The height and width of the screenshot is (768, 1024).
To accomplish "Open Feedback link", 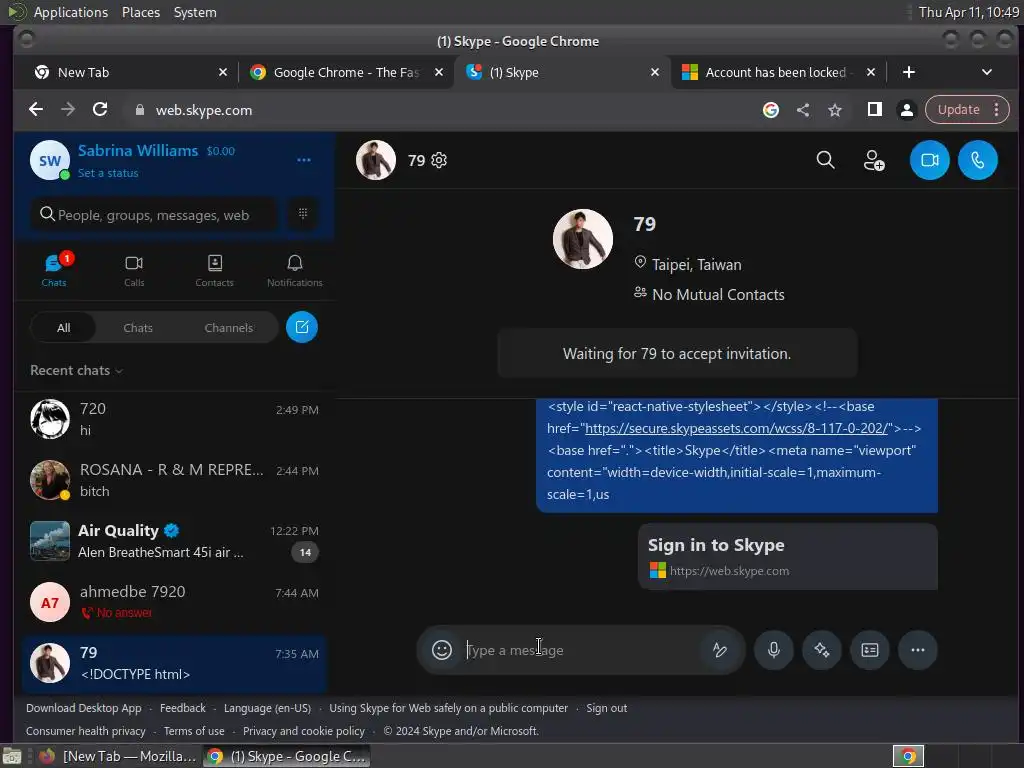I will [x=183, y=708].
